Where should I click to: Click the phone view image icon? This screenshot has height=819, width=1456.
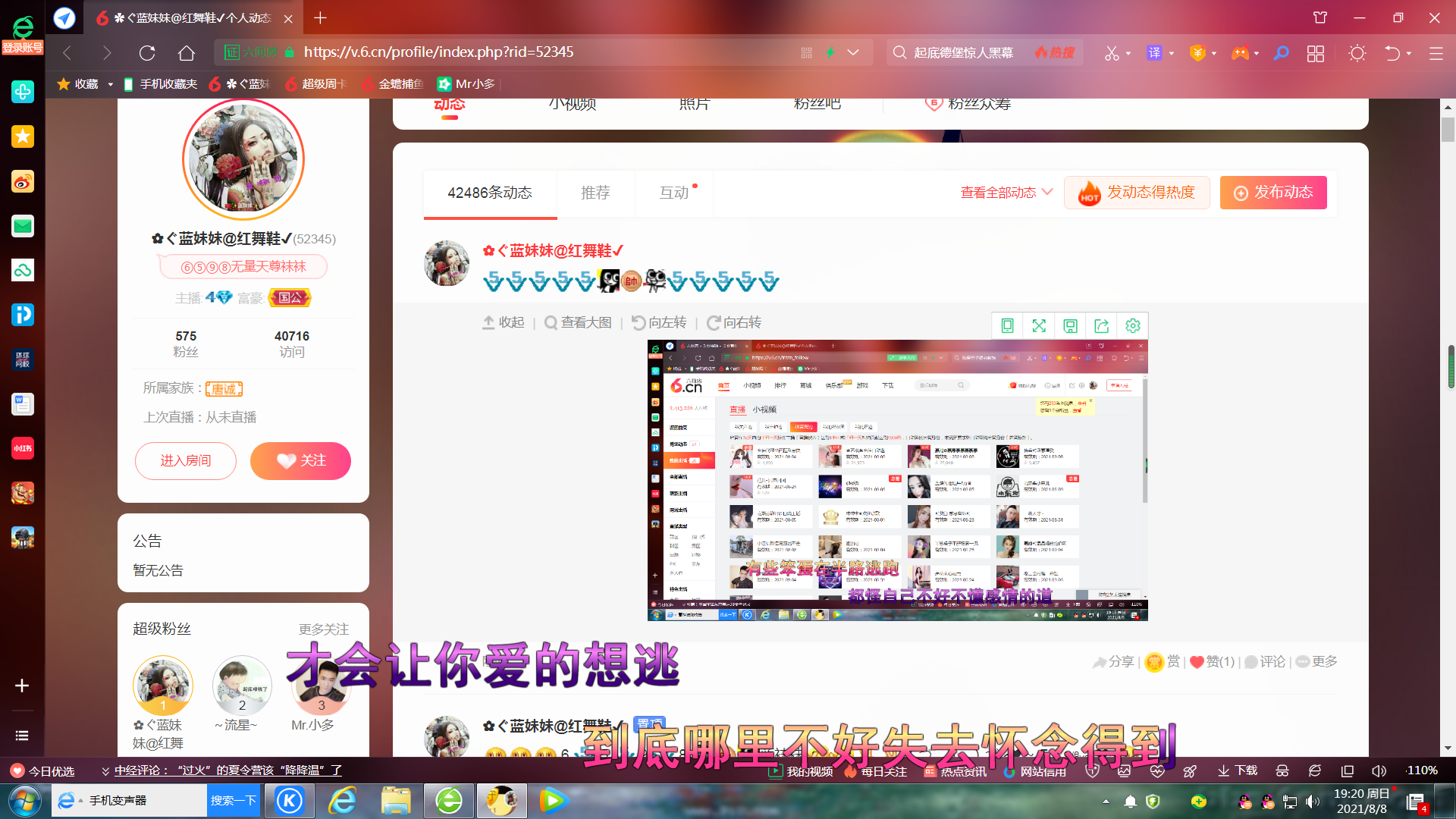[1007, 326]
